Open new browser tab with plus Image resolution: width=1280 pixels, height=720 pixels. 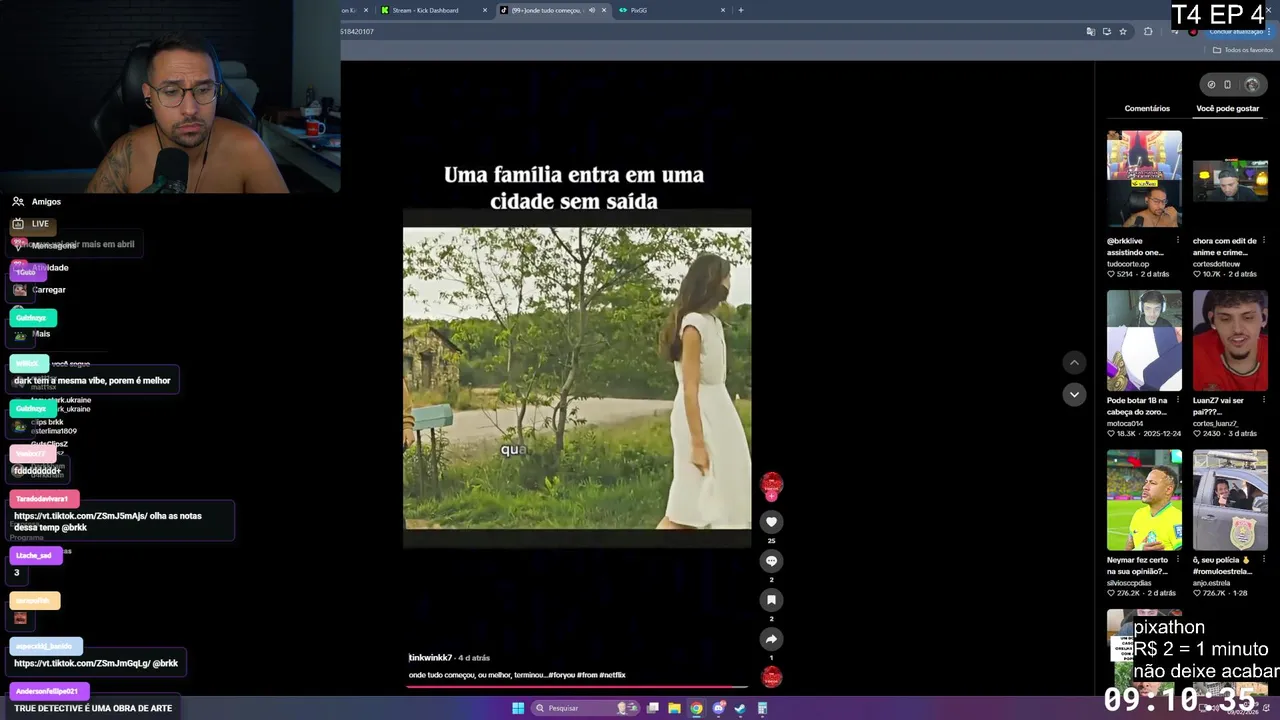(740, 10)
